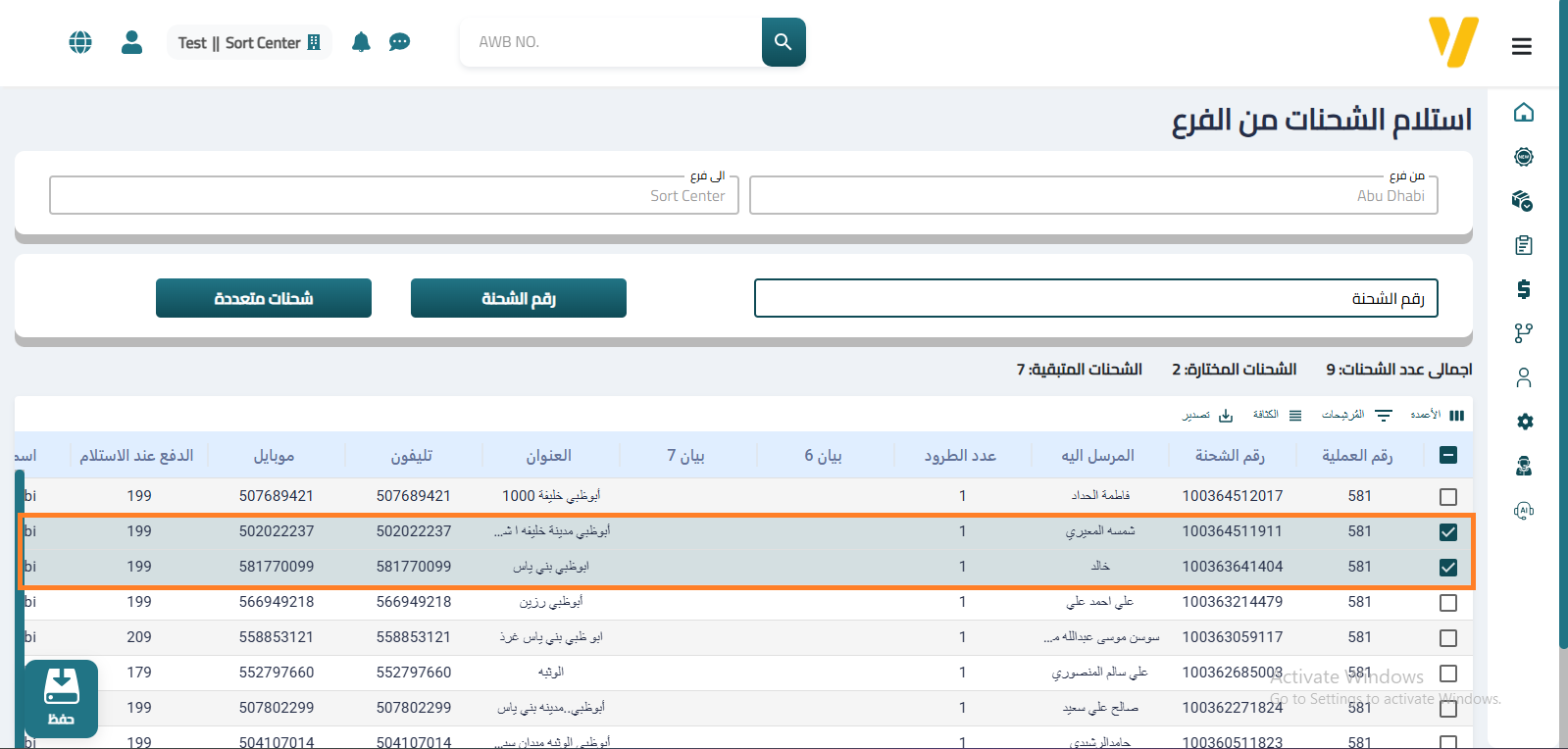Open the hamburger main menu

pos(1521,46)
